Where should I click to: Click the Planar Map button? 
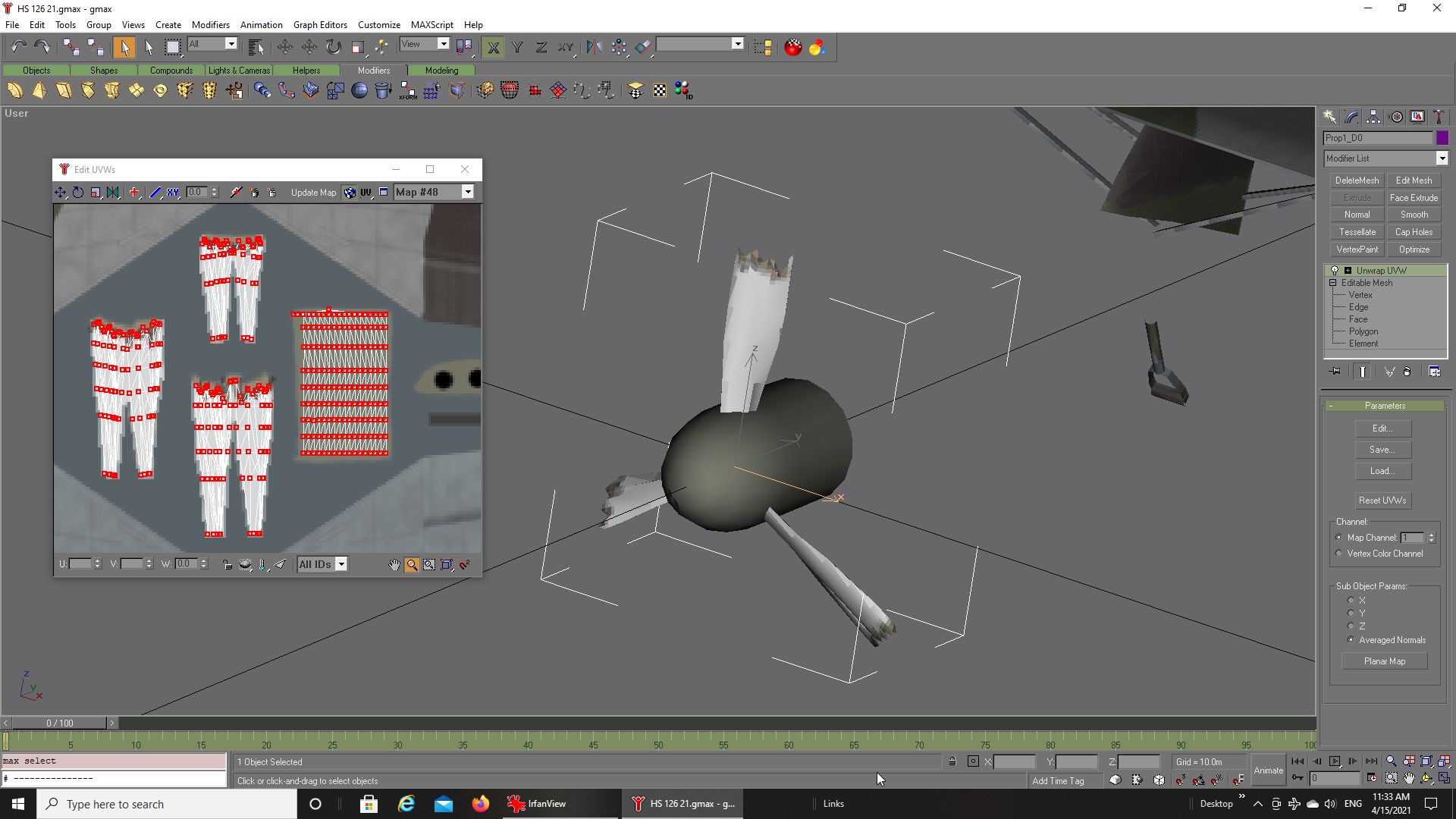pos(1384,661)
